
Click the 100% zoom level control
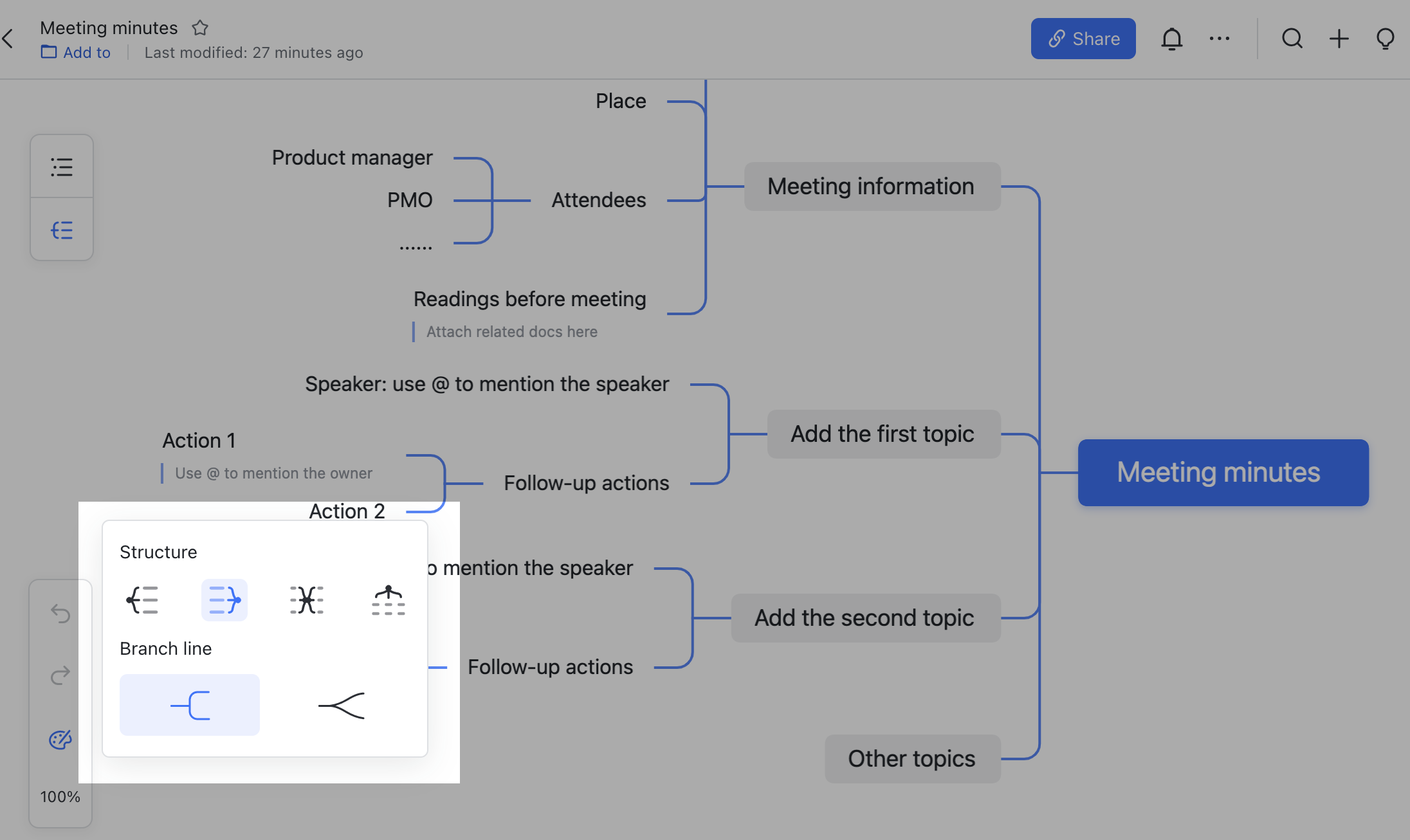(60, 796)
